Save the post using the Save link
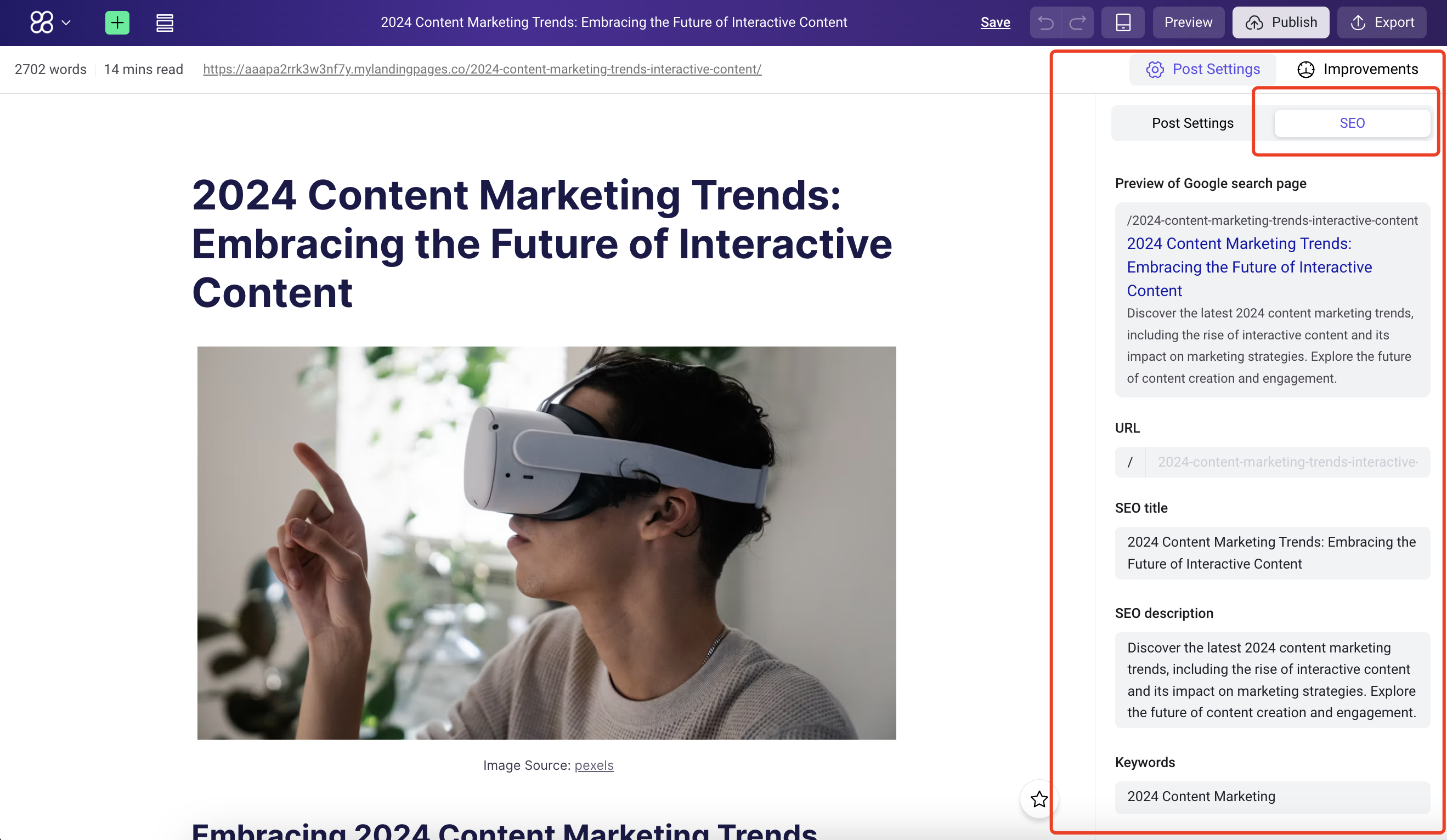This screenshot has width=1447, height=840. pyautogui.click(x=995, y=22)
